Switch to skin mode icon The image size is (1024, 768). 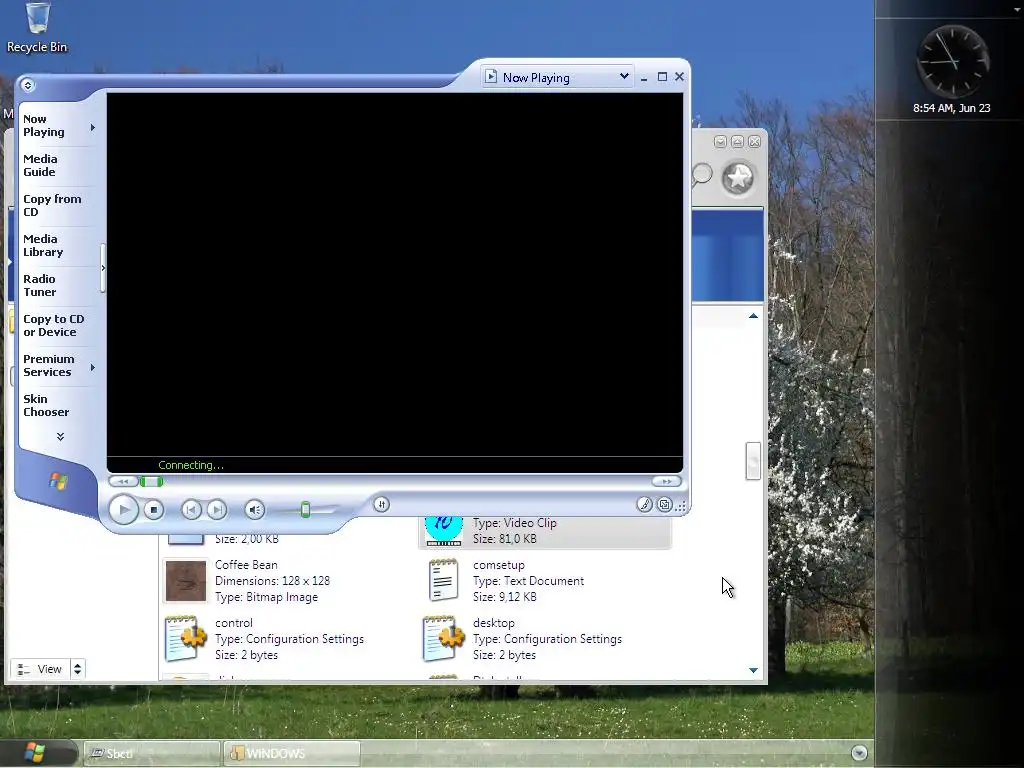click(665, 504)
